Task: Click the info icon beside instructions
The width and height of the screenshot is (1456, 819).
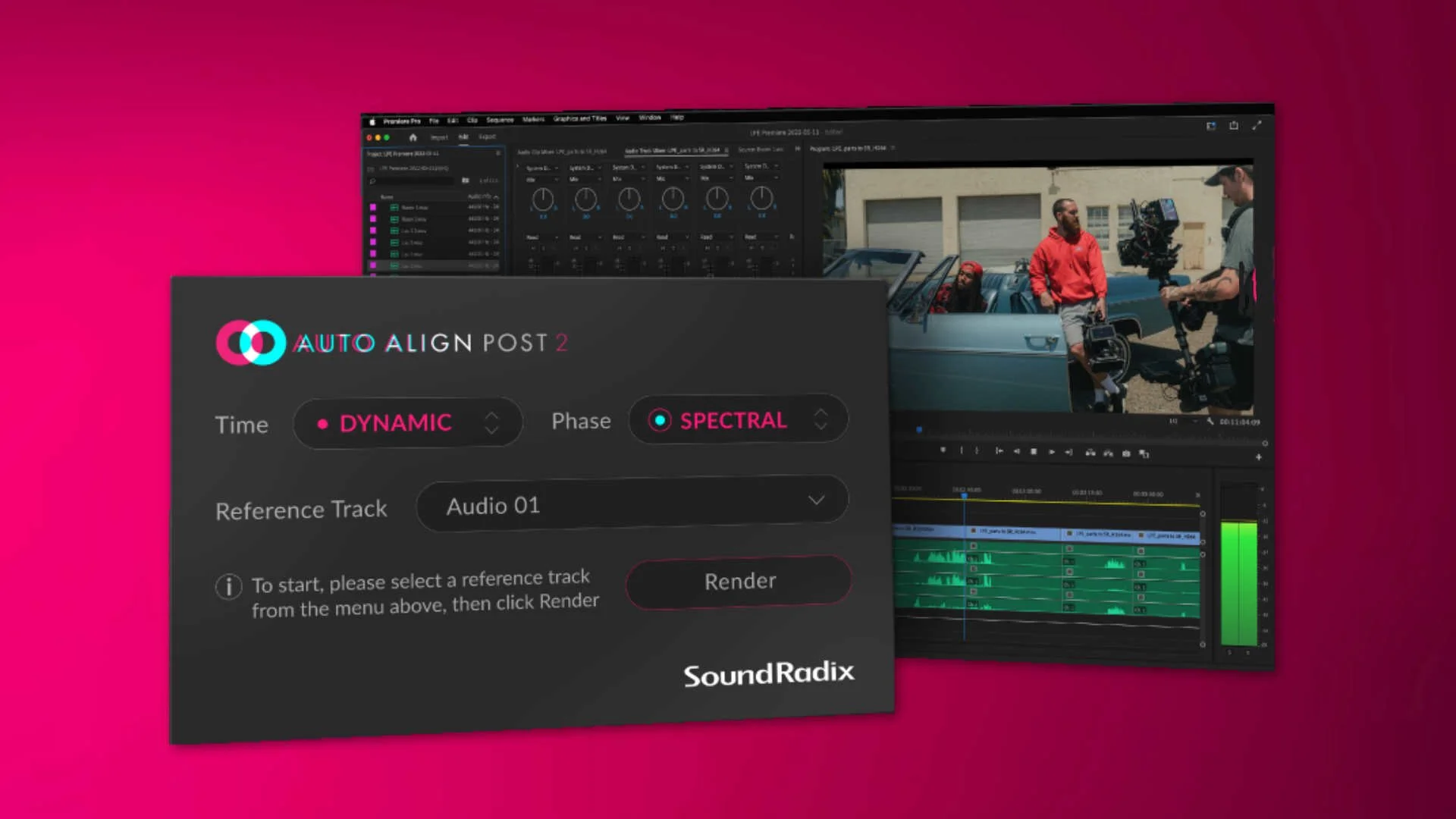Action: [x=228, y=586]
